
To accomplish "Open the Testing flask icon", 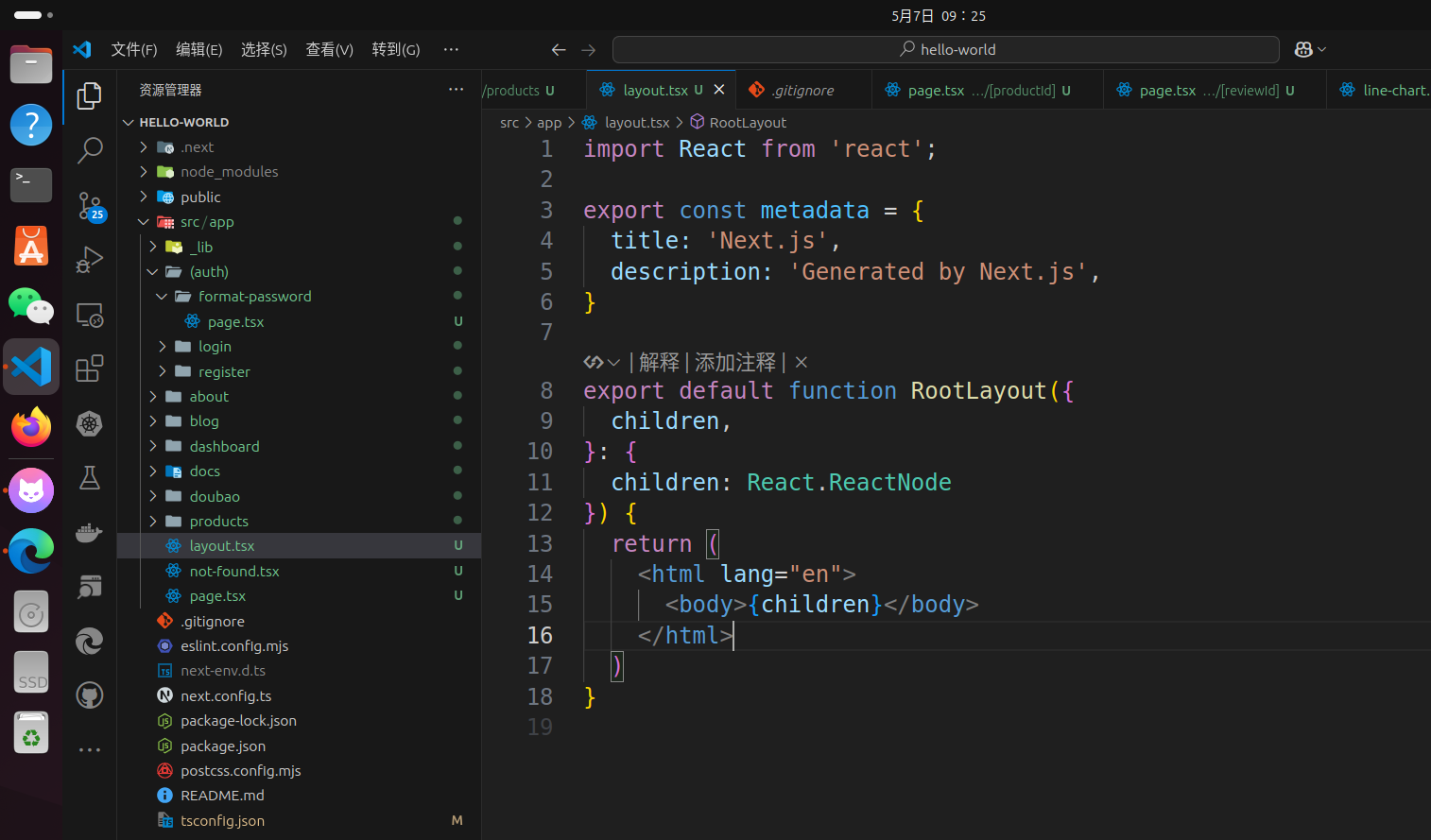I will (x=90, y=478).
